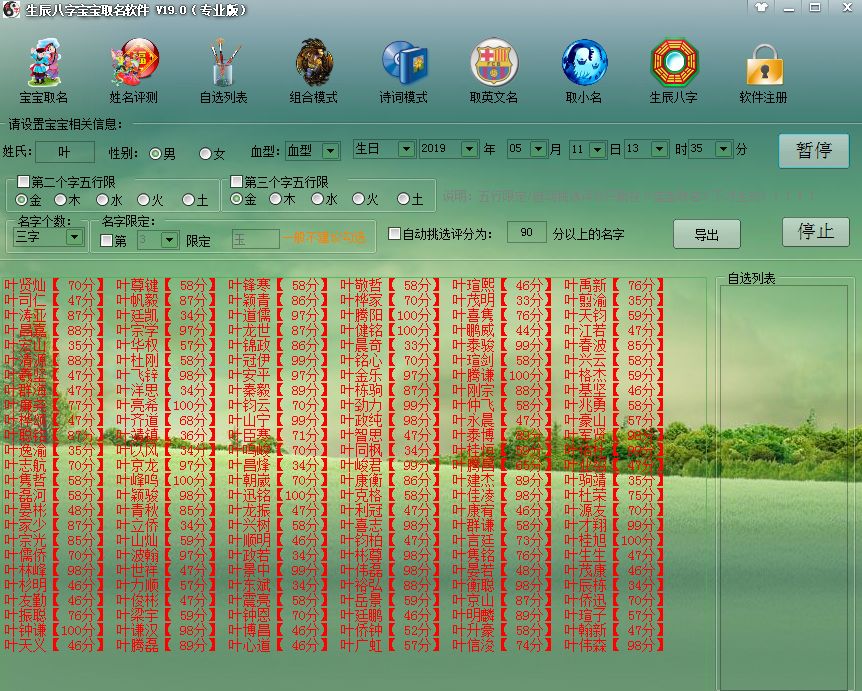The image size is (862, 691).
Task: Open 诗词模式 poetry mode
Action: click(x=404, y=70)
